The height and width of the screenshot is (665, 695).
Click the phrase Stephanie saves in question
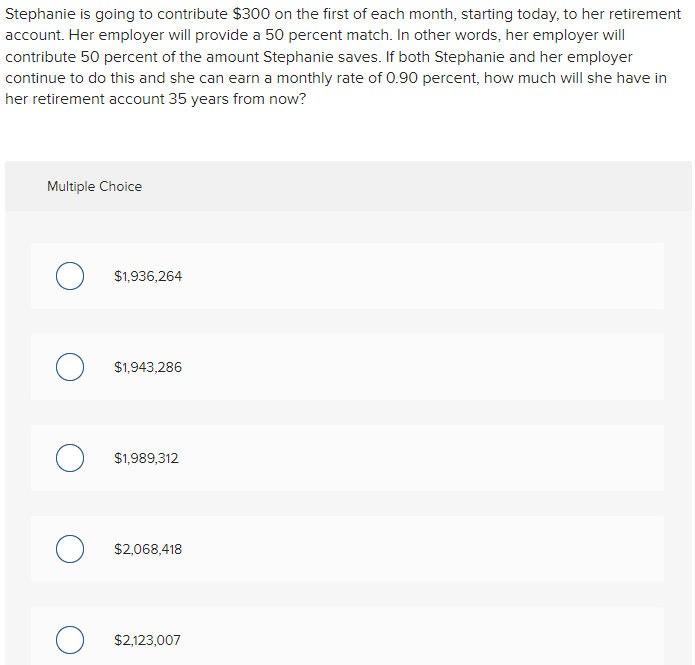(322, 57)
